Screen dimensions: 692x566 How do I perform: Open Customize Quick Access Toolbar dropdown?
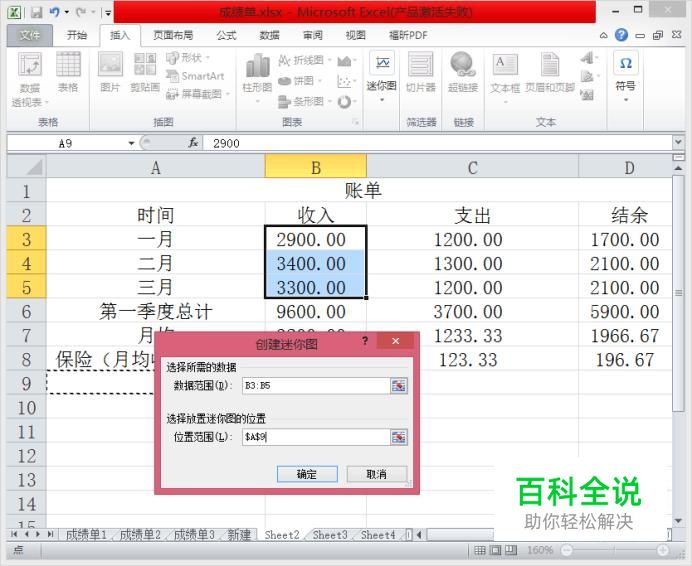click(x=108, y=13)
